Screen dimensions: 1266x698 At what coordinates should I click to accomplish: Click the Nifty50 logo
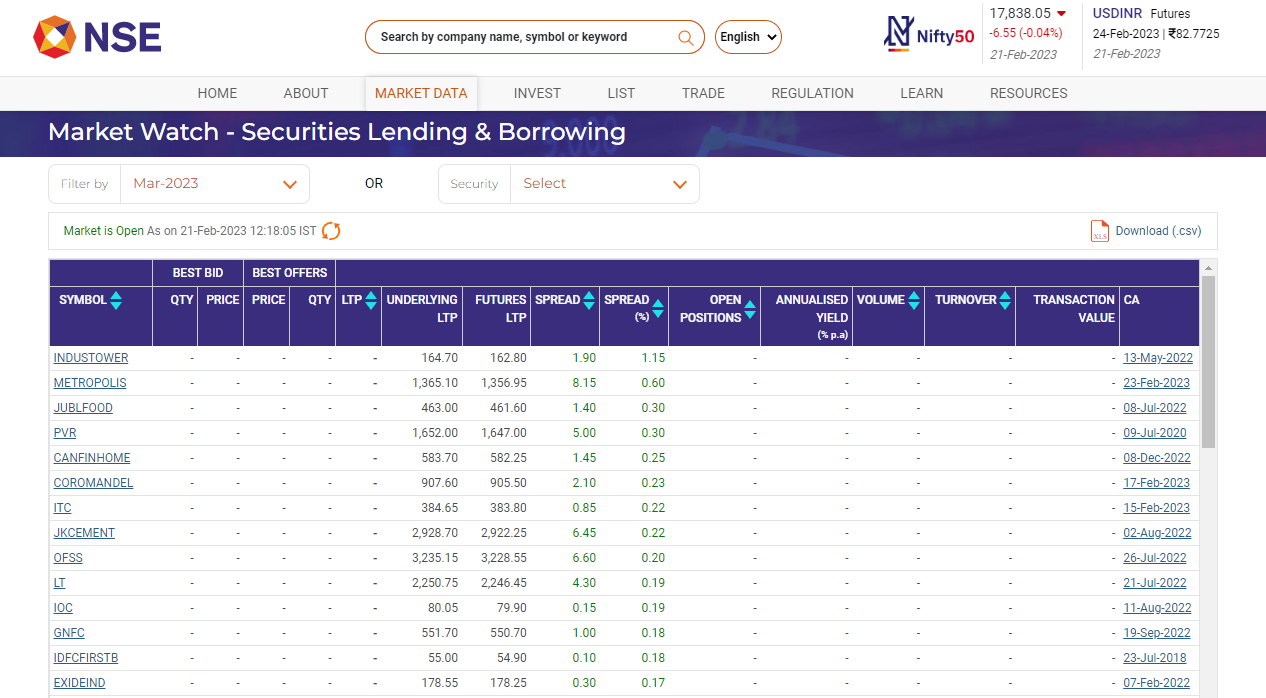[x=929, y=35]
